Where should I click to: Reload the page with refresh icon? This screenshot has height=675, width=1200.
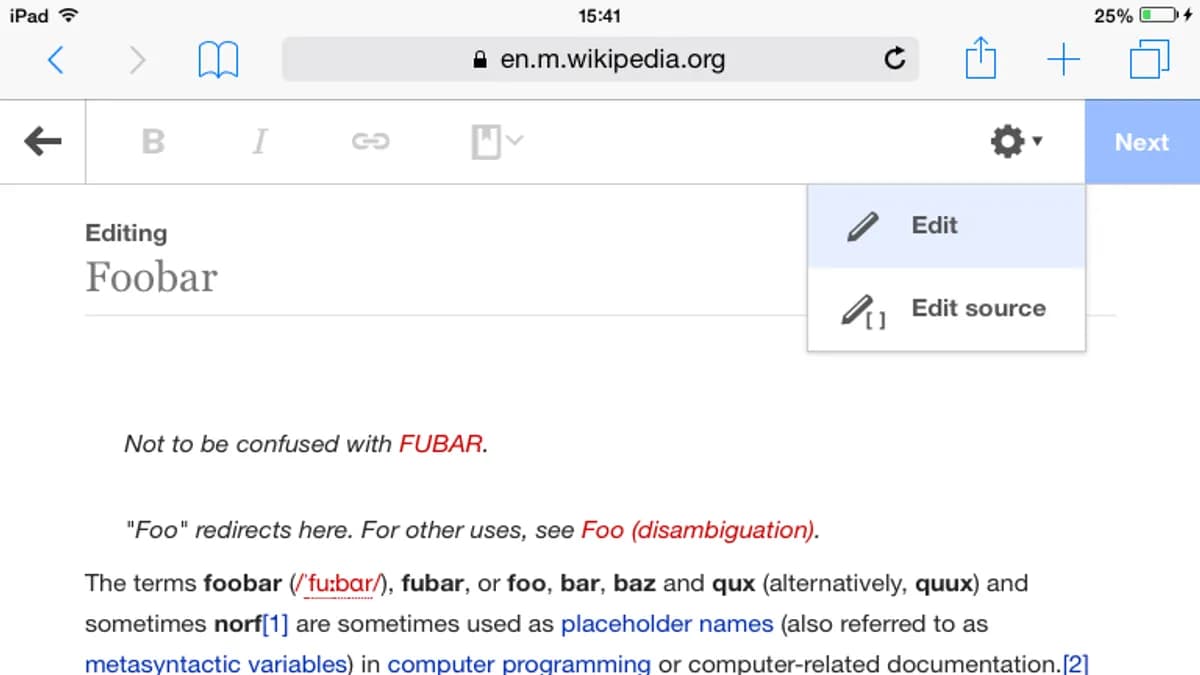[894, 59]
